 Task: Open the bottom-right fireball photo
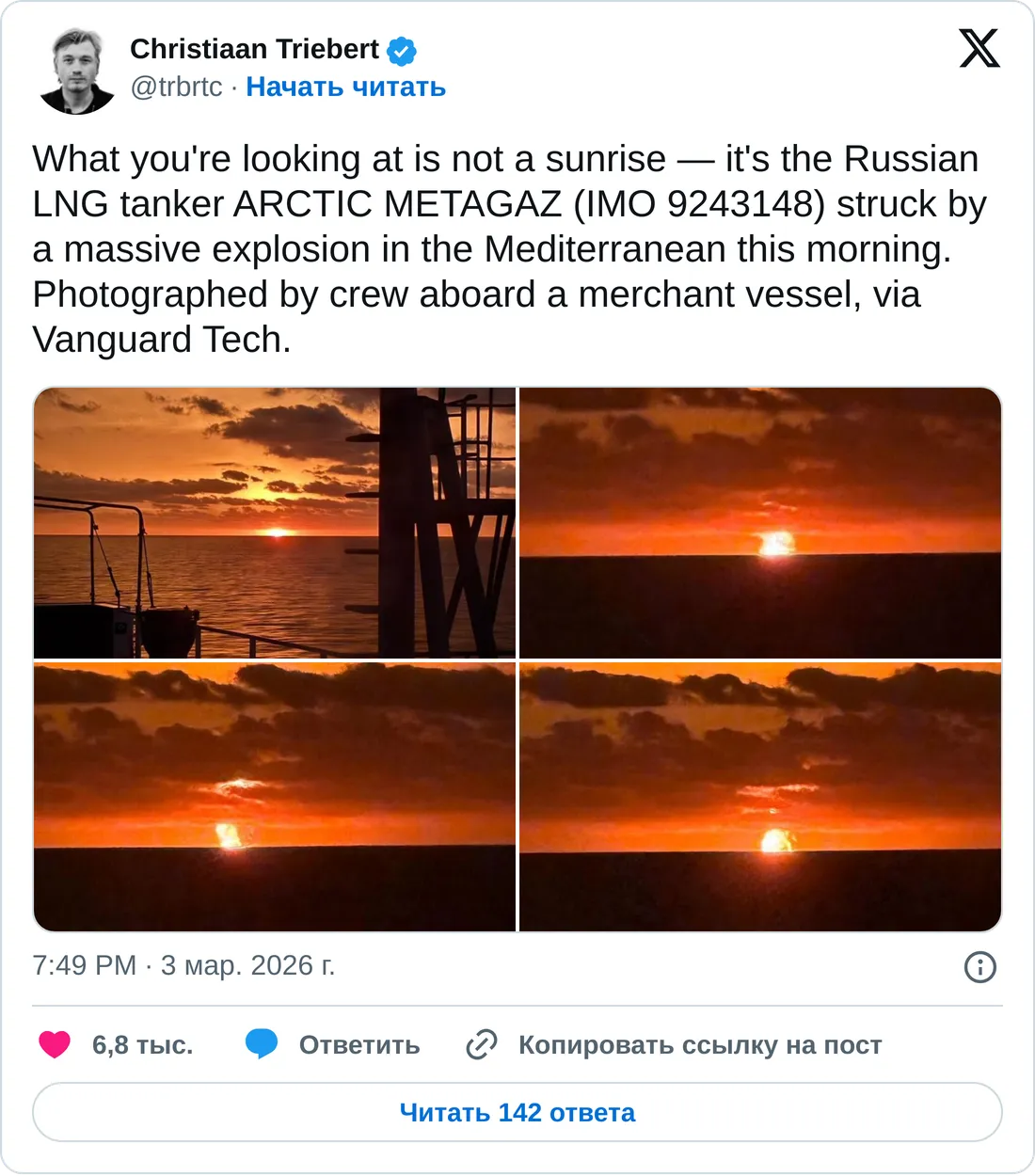click(x=760, y=797)
